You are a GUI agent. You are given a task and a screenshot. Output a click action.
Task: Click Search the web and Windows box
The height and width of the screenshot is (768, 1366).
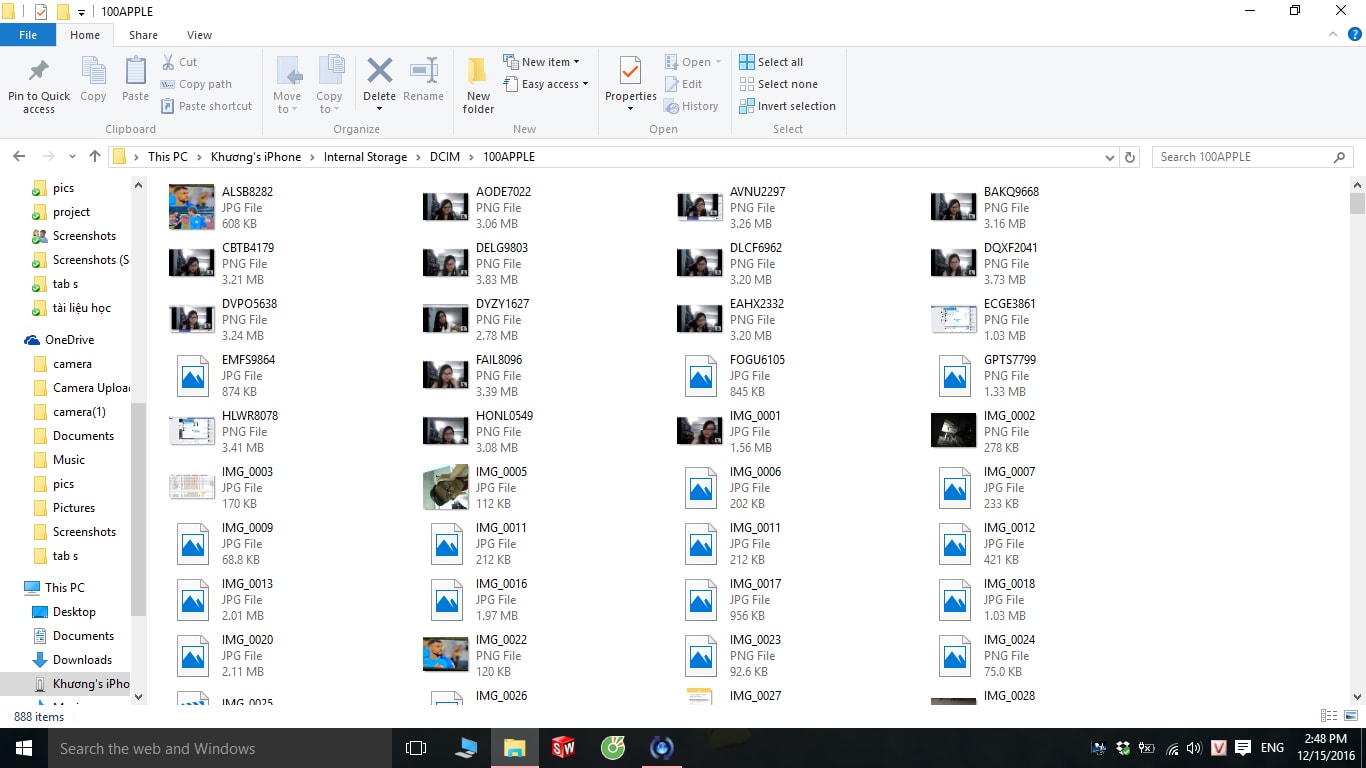219,748
